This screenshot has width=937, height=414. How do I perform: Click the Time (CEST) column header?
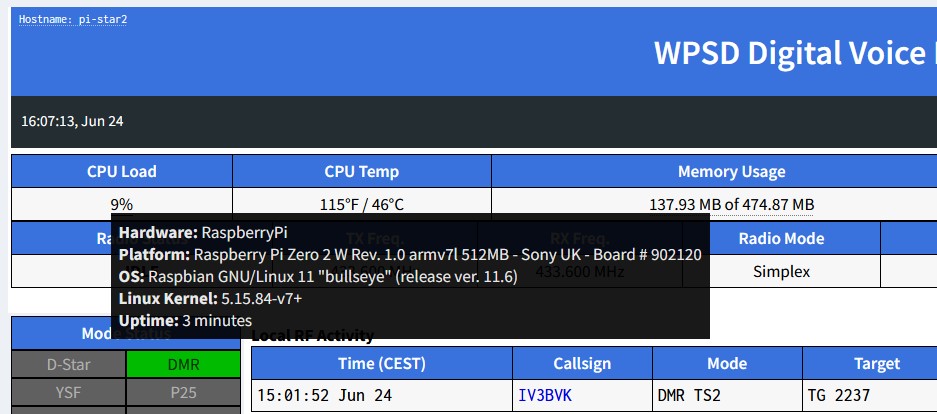382,363
